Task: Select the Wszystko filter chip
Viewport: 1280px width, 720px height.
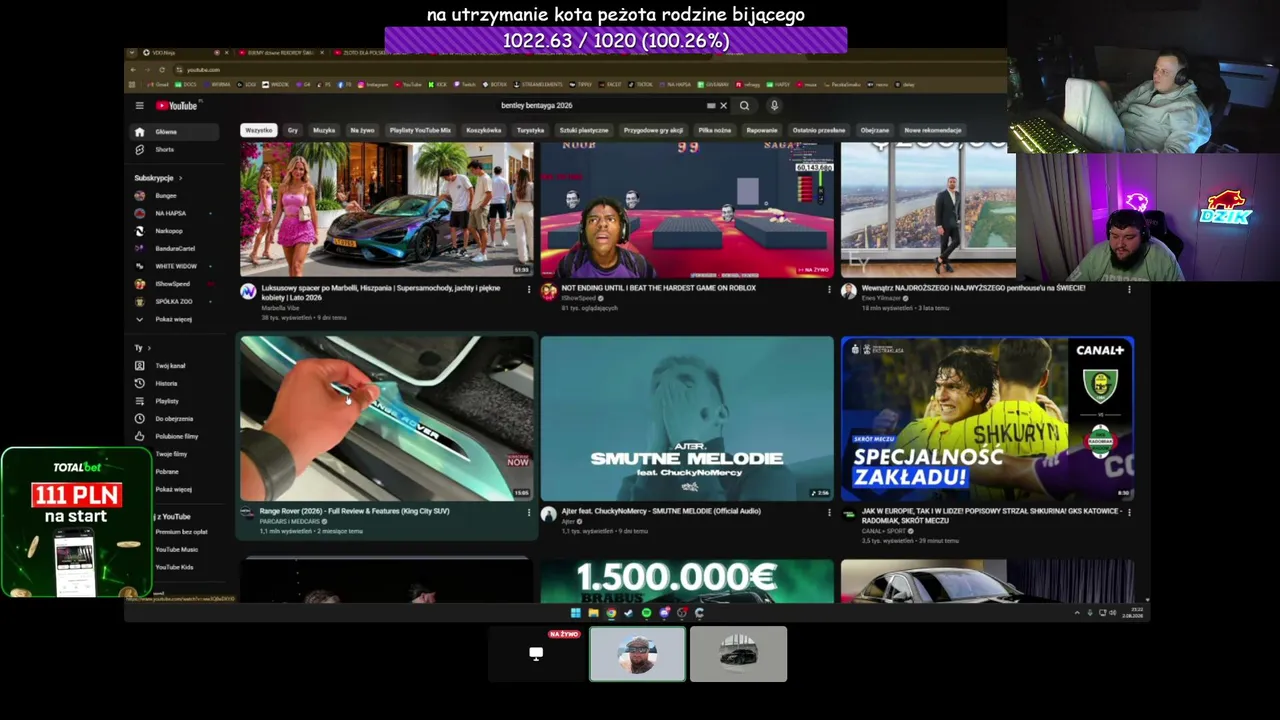Action: pyautogui.click(x=258, y=130)
